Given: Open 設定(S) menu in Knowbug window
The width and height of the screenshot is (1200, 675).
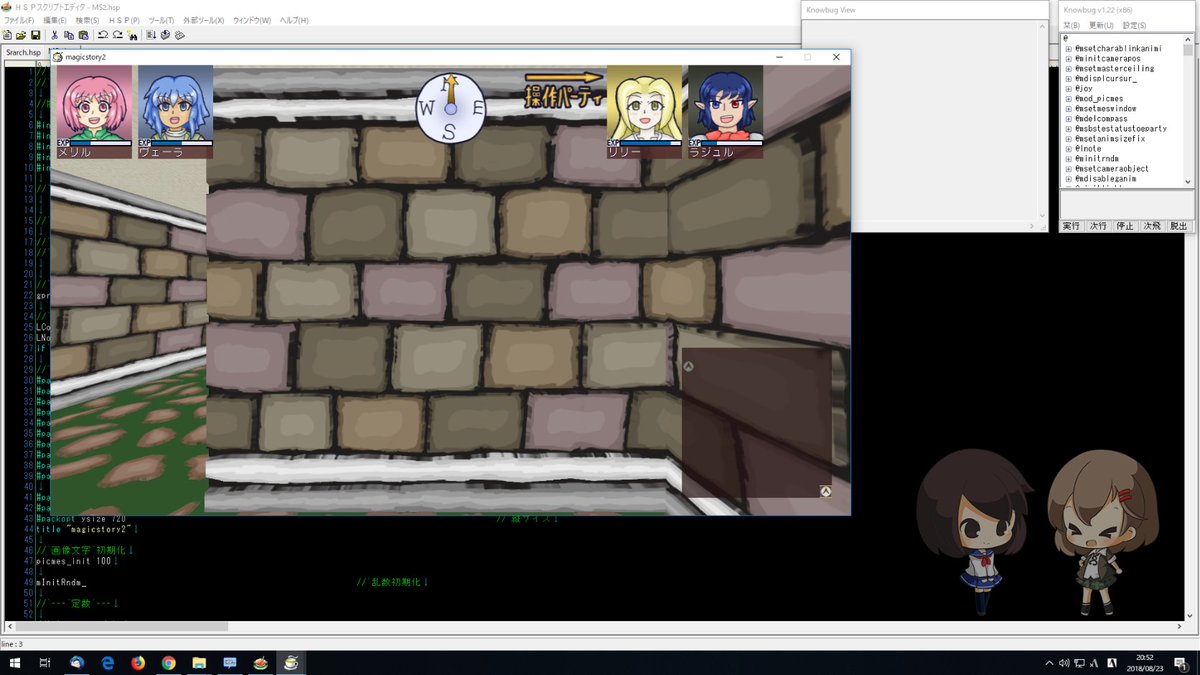Looking at the screenshot, I should pyautogui.click(x=1134, y=25).
